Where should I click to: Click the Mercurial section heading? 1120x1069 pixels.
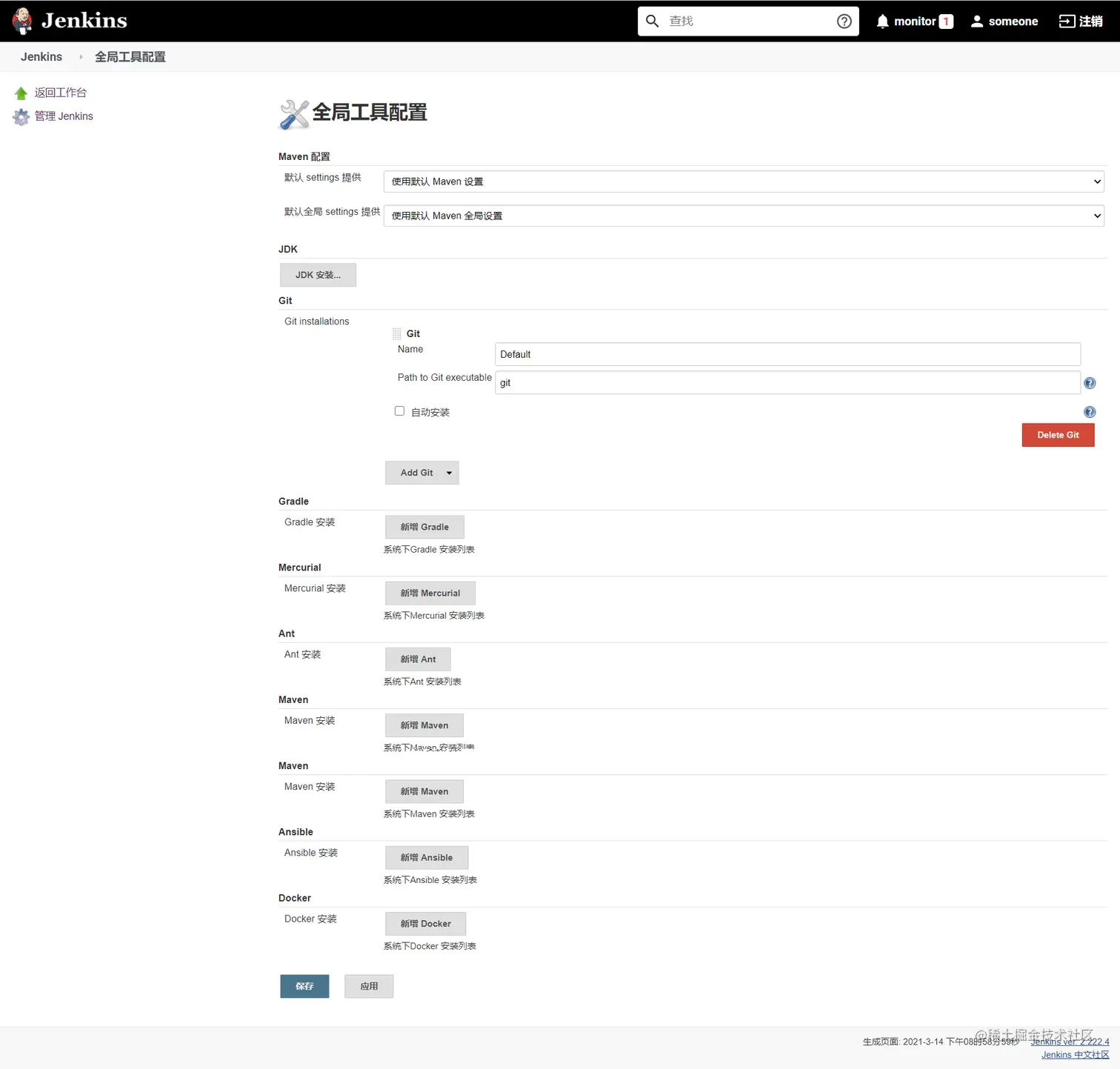pyautogui.click(x=300, y=567)
